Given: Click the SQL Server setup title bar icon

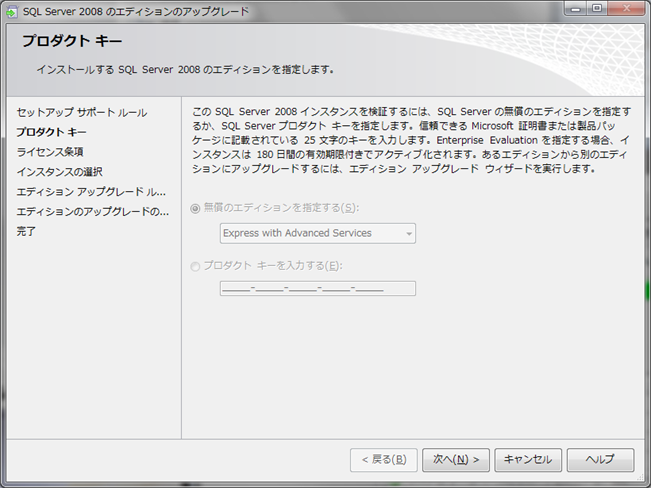Looking at the screenshot, I should click(12, 12).
